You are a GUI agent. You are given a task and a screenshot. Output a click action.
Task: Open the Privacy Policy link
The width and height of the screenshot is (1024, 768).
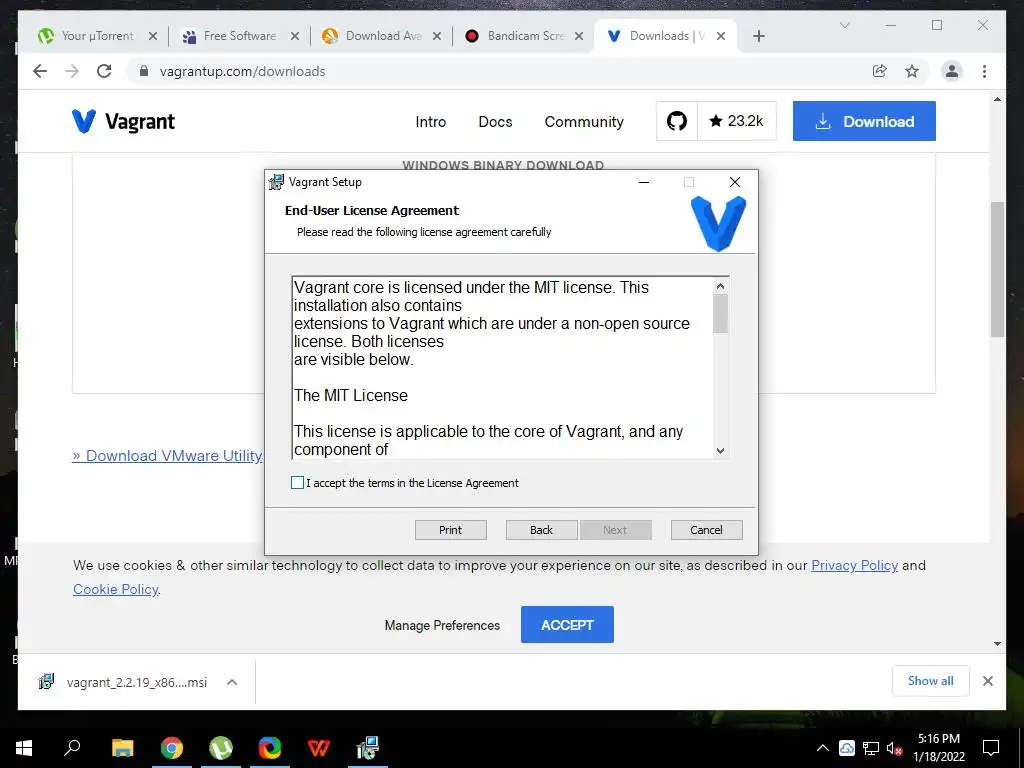[x=854, y=565]
